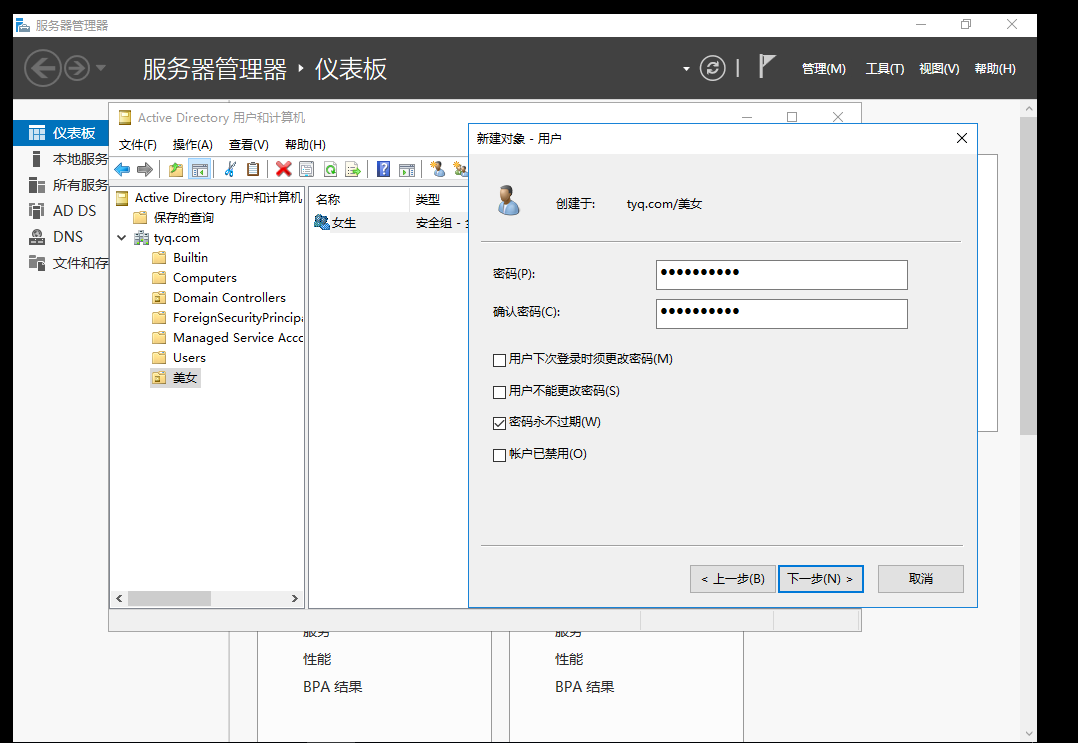Select 本地服务器 in sidebar
1078x743 pixels.
(61, 159)
